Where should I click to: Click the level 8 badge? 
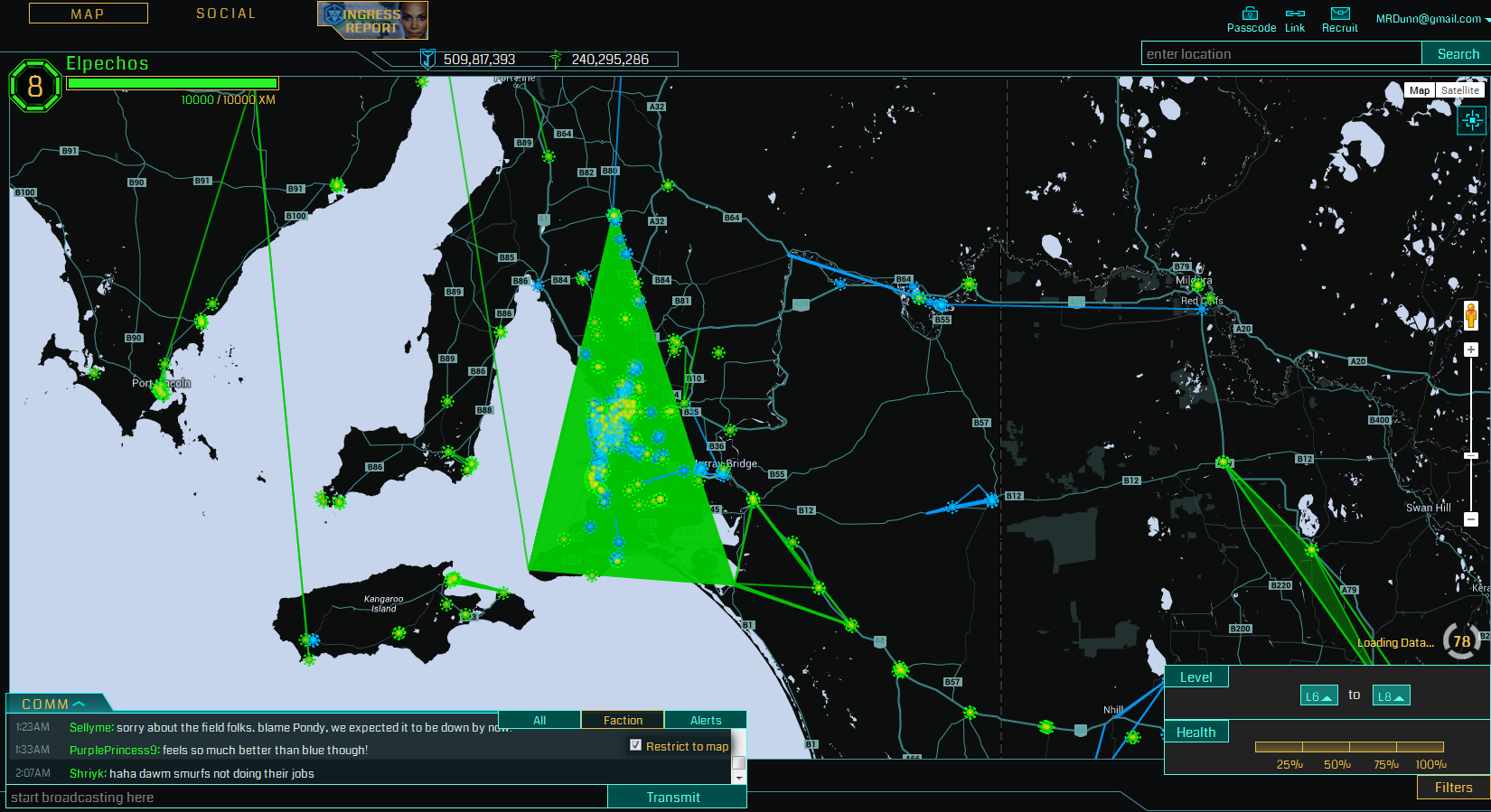tap(35, 86)
